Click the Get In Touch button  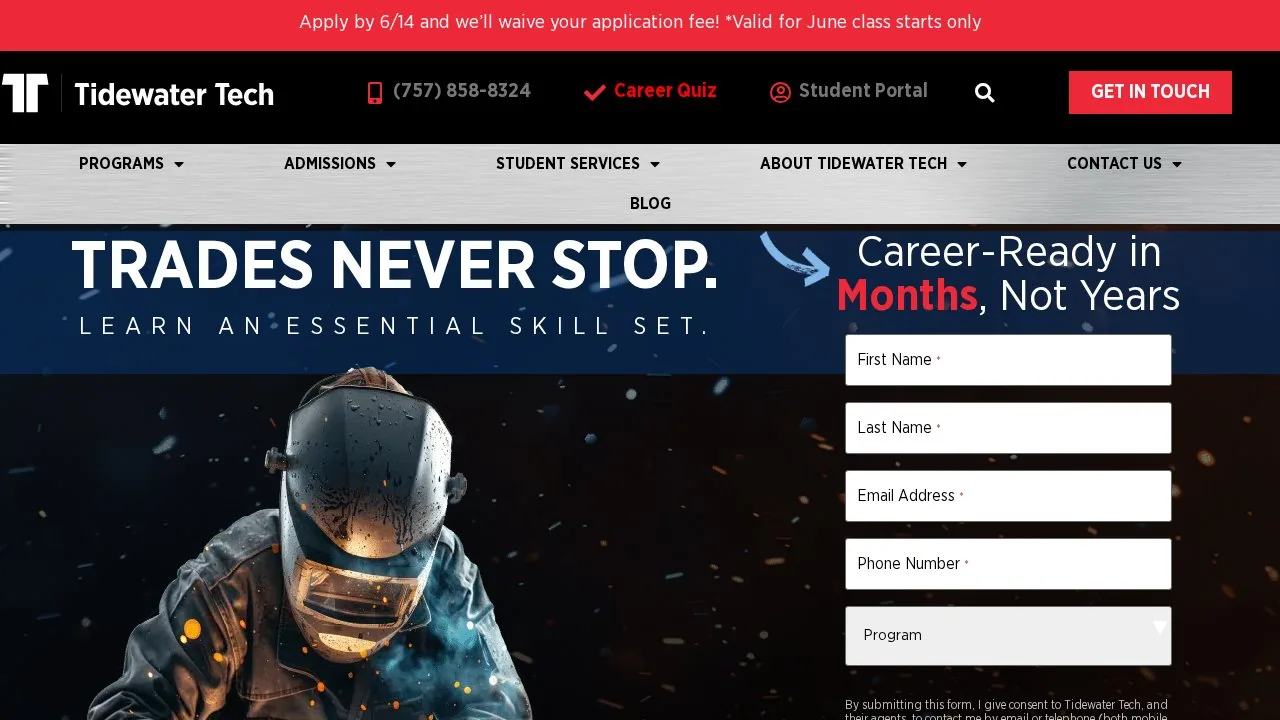coord(1150,92)
